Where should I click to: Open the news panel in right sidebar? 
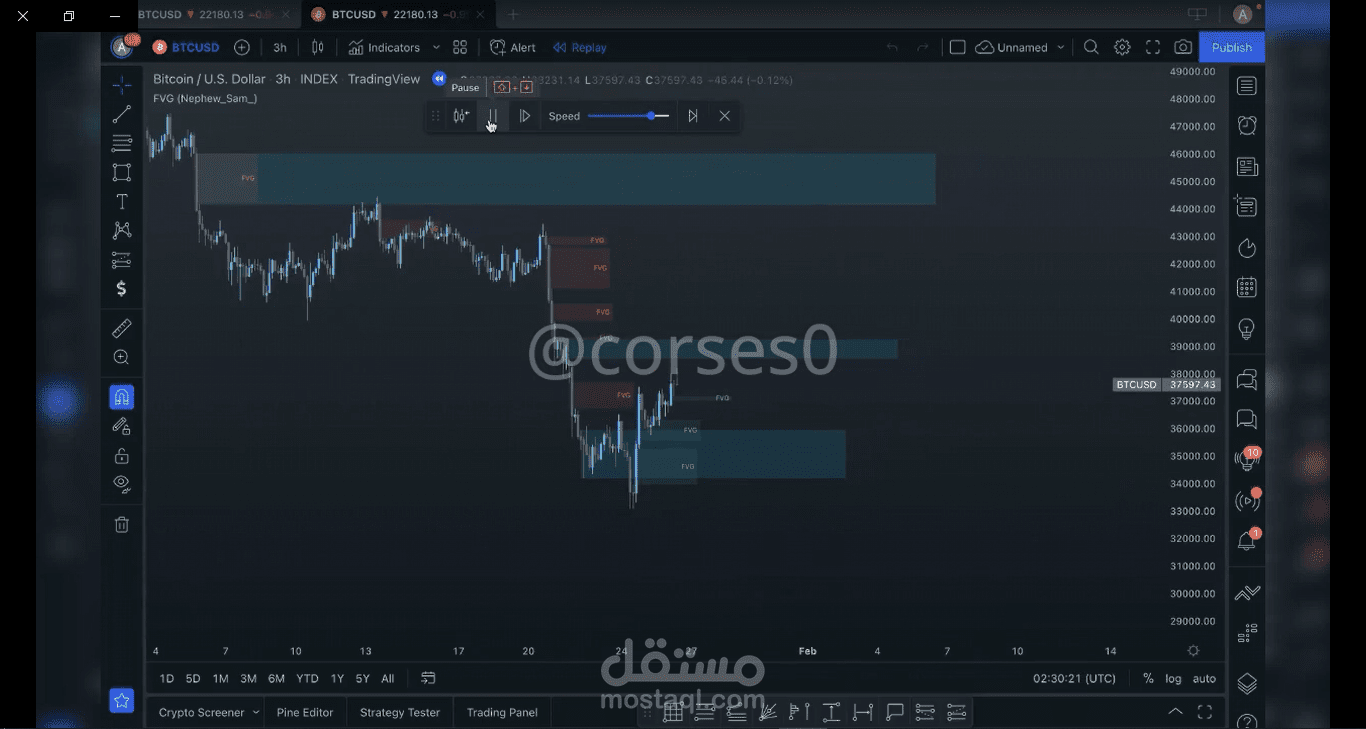(1246, 167)
